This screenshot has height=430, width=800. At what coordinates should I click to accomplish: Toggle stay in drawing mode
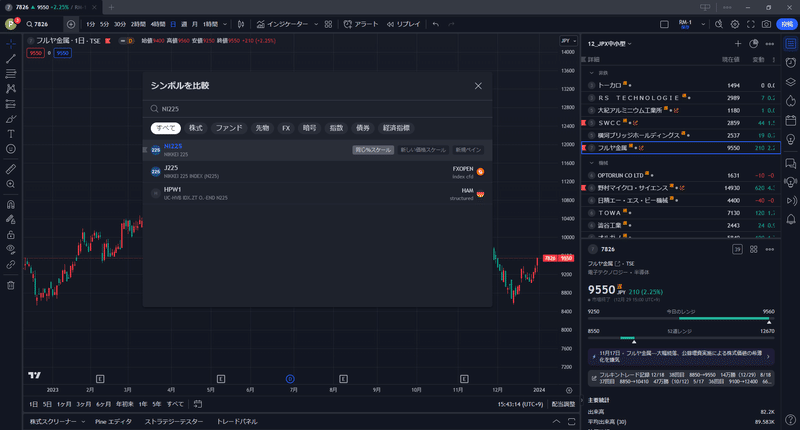point(11,219)
